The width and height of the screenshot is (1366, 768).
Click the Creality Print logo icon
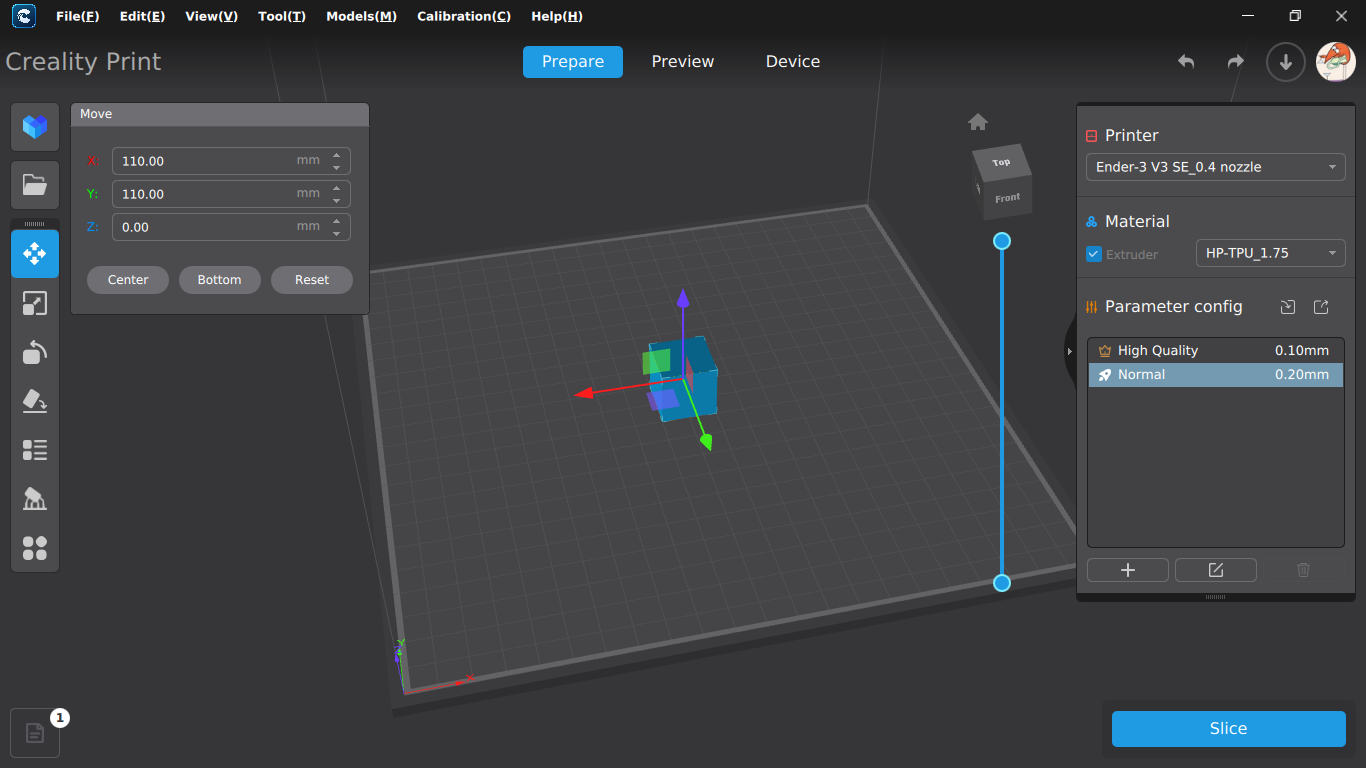24,16
